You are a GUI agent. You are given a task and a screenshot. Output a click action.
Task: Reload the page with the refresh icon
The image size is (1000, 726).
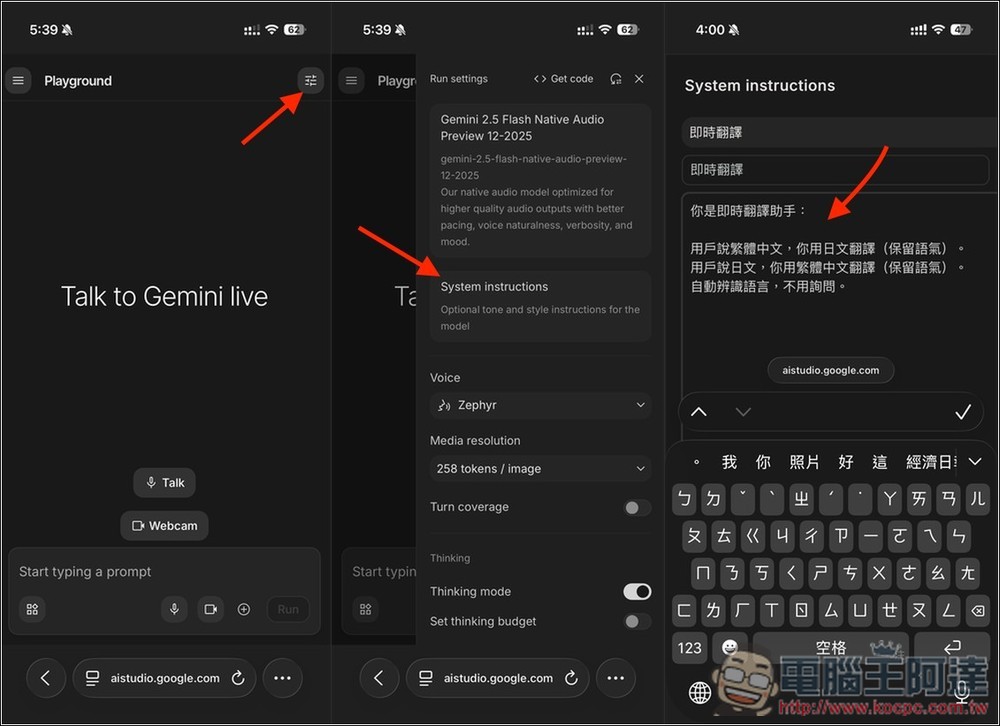point(237,678)
